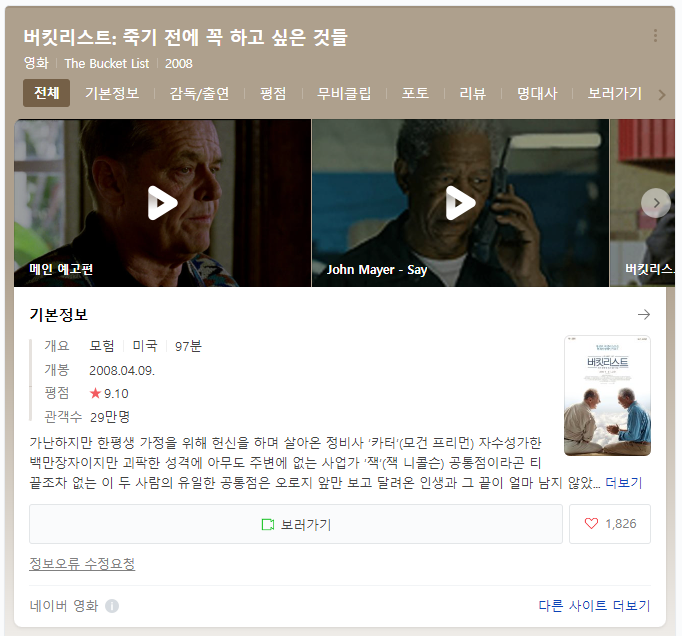The width and height of the screenshot is (682, 636).
Task: Open the 리뷰 tab
Action: pos(473,93)
